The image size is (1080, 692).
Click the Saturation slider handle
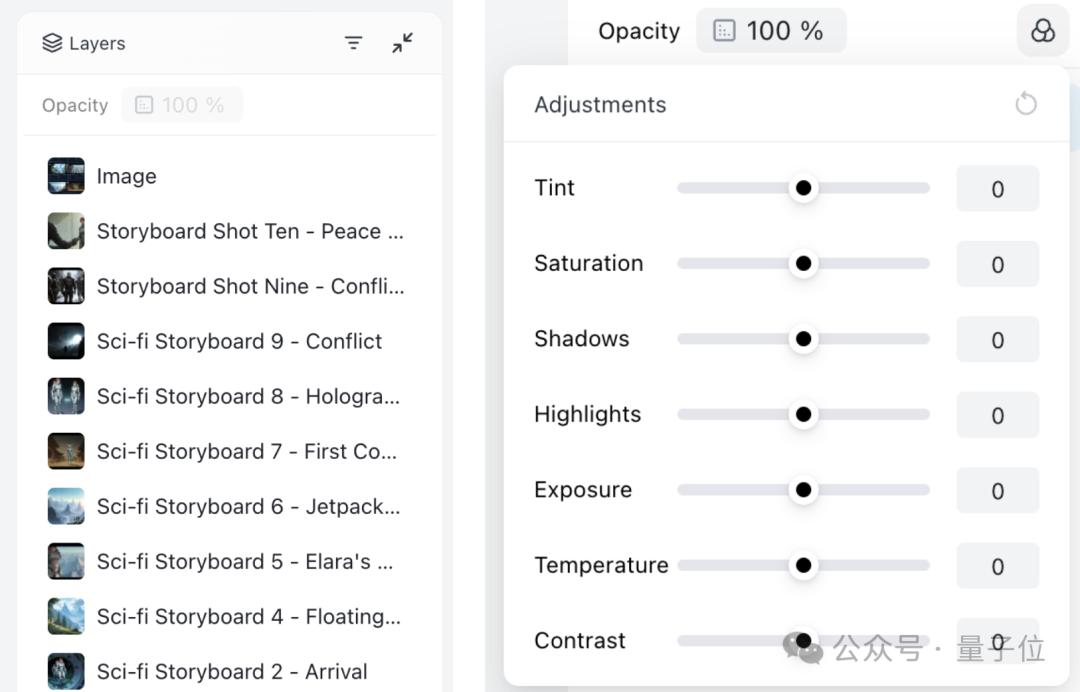pos(803,264)
